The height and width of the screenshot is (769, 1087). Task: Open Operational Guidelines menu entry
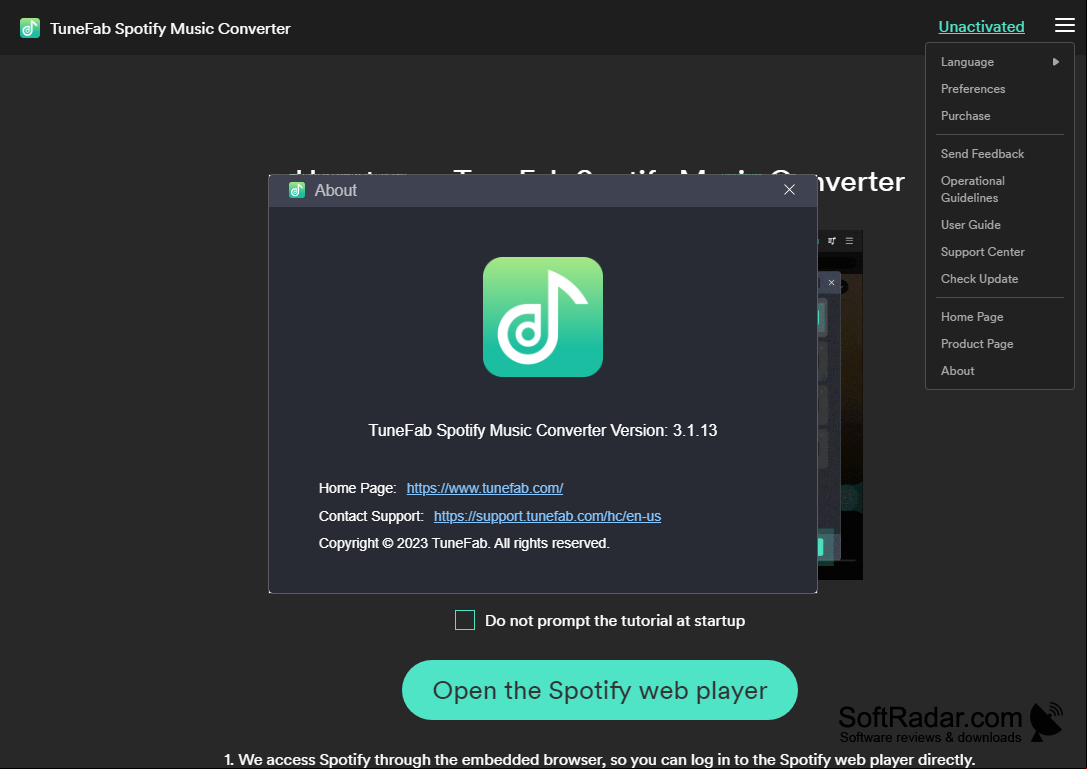pos(1000,189)
